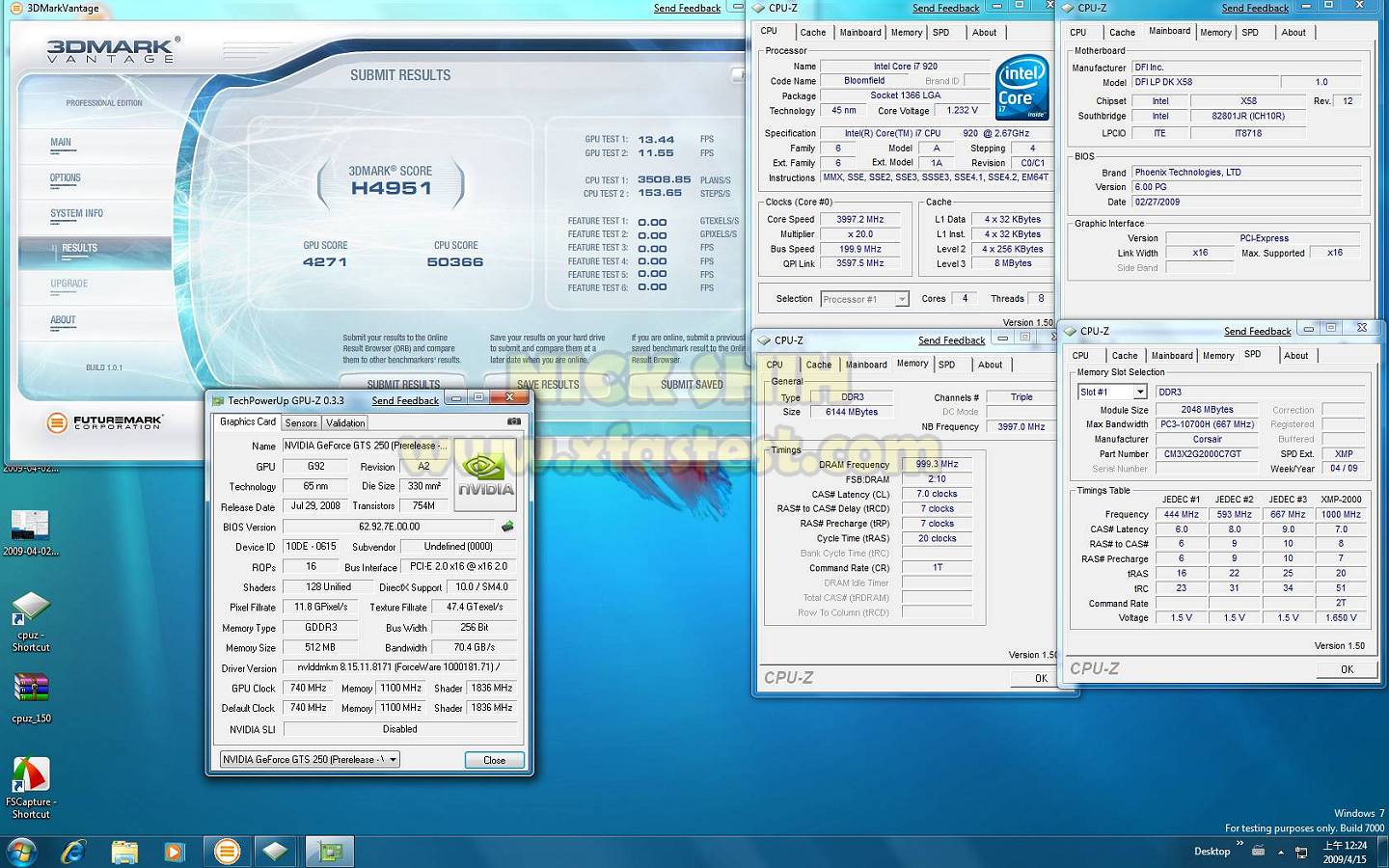Click Send Feedback link on 3DMarkVantage title

(687, 8)
